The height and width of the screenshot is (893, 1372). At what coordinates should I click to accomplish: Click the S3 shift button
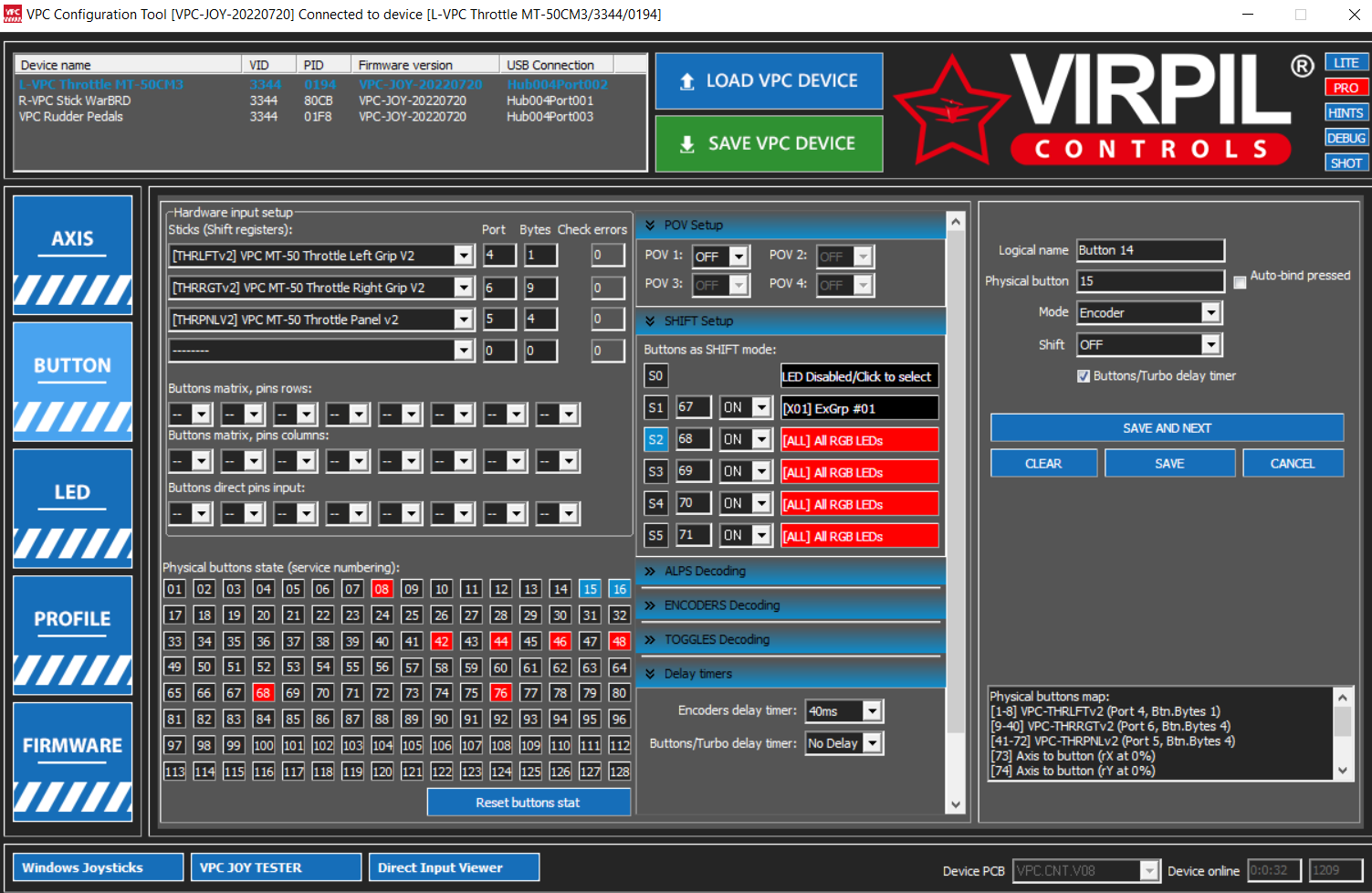coord(655,472)
